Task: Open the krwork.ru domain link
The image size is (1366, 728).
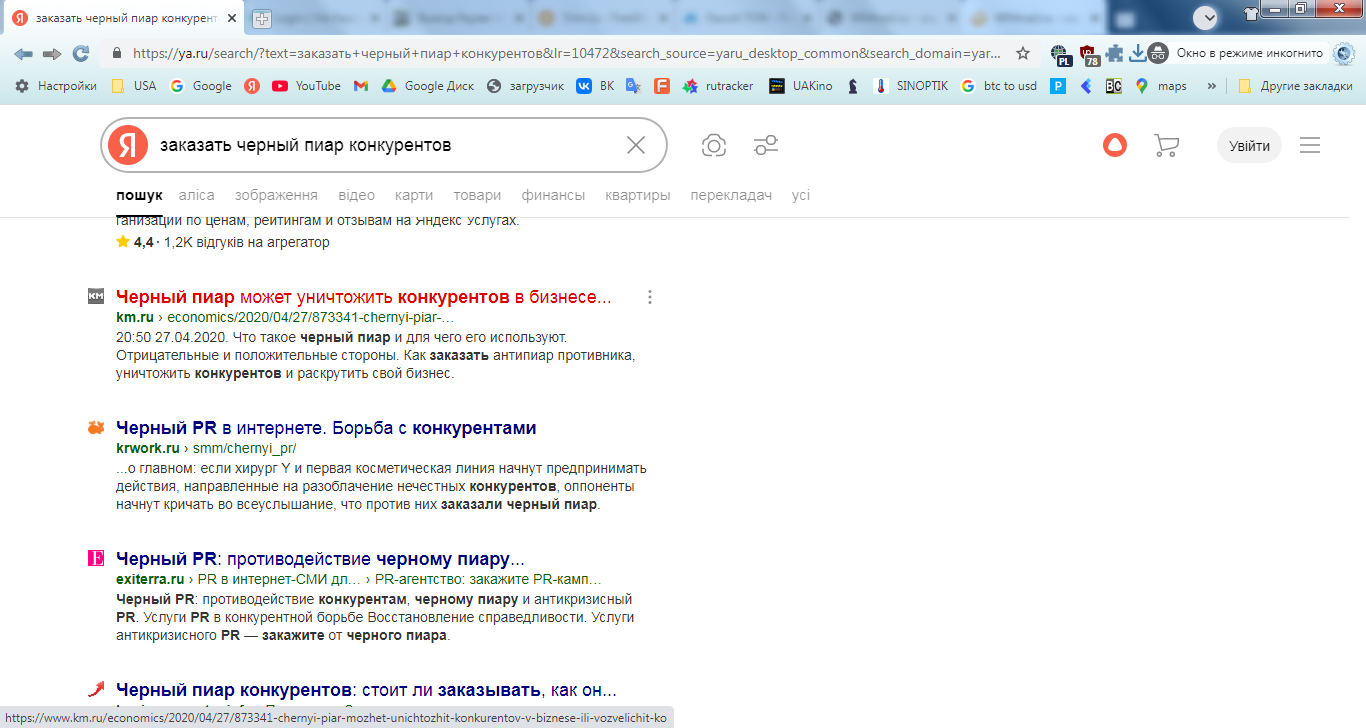Action: pos(148,448)
